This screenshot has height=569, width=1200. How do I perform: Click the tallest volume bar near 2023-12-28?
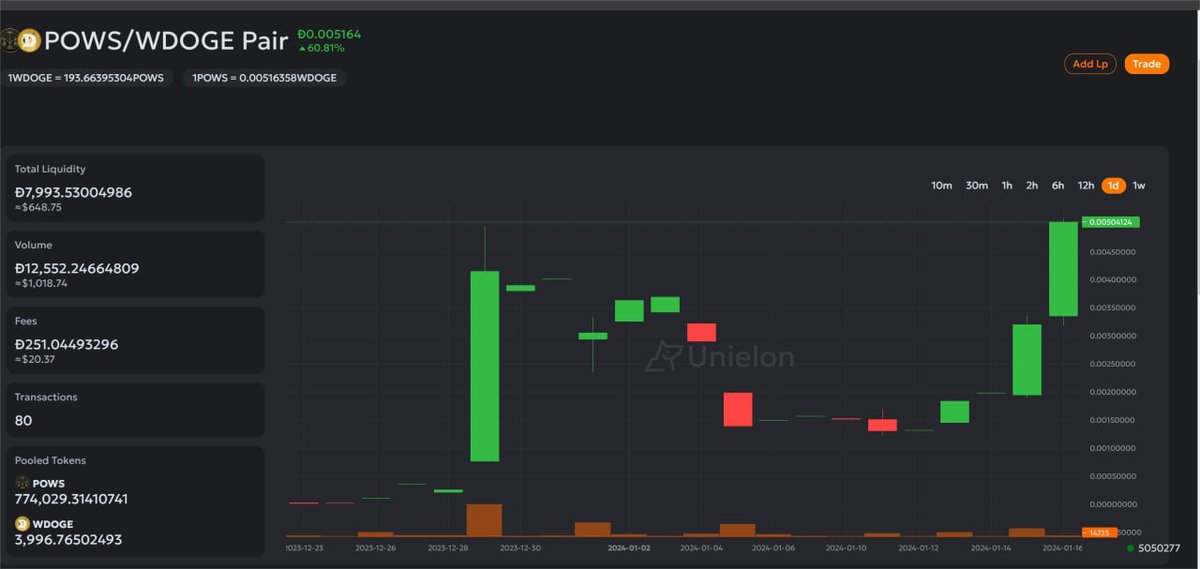coord(484,520)
